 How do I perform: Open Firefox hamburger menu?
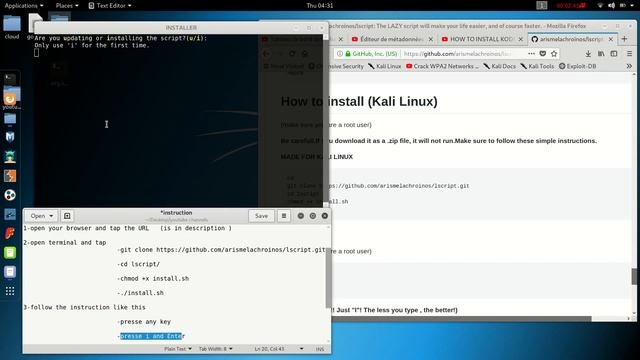coord(629,53)
